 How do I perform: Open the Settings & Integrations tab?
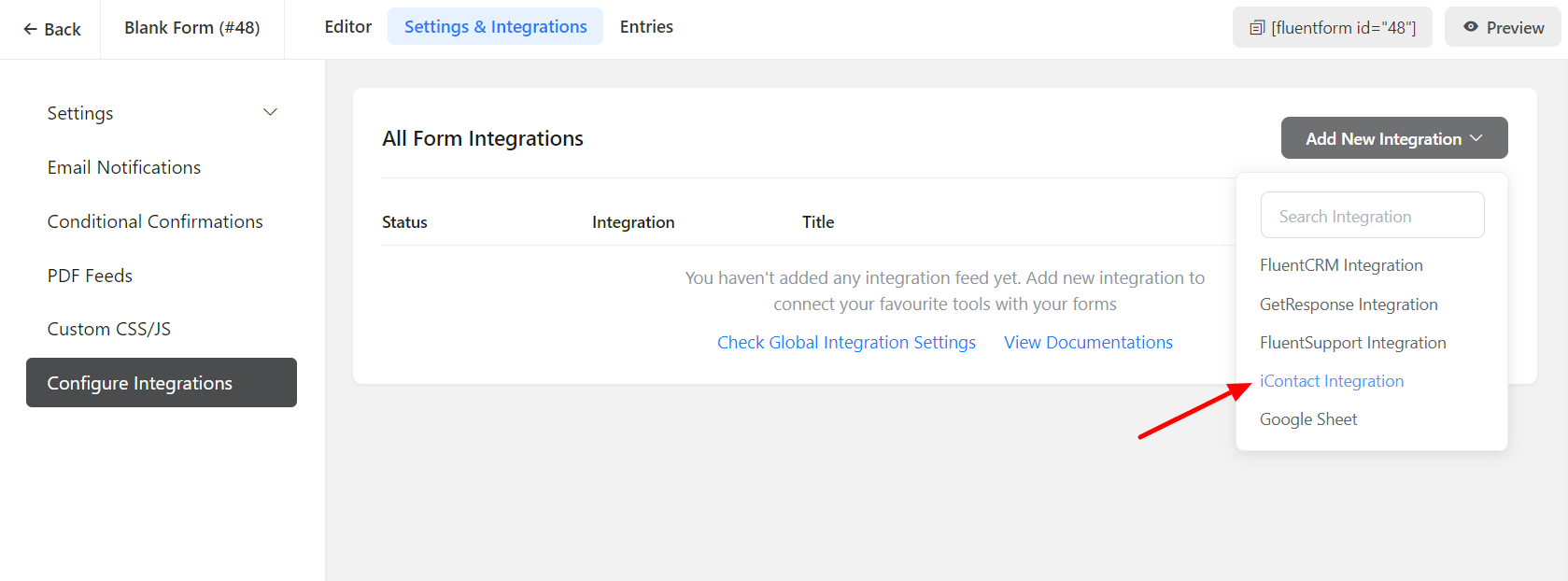coord(495,27)
